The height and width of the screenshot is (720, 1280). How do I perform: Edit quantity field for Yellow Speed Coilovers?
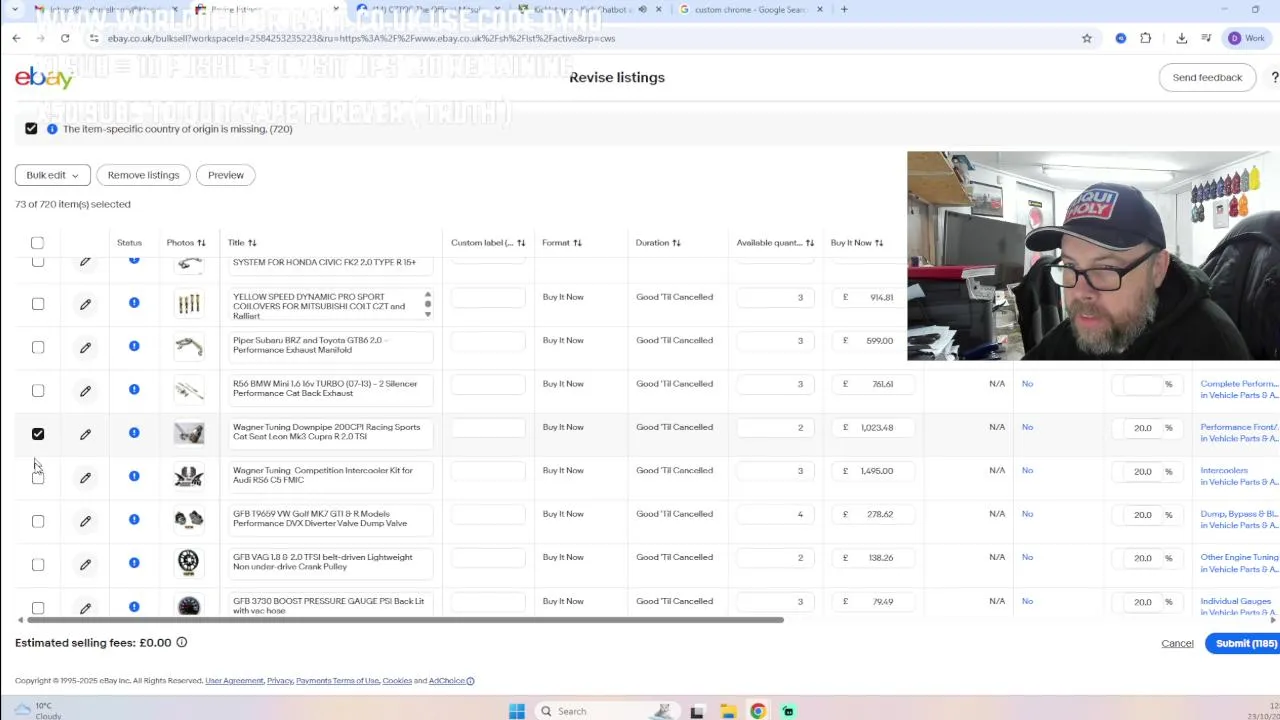(775, 297)
